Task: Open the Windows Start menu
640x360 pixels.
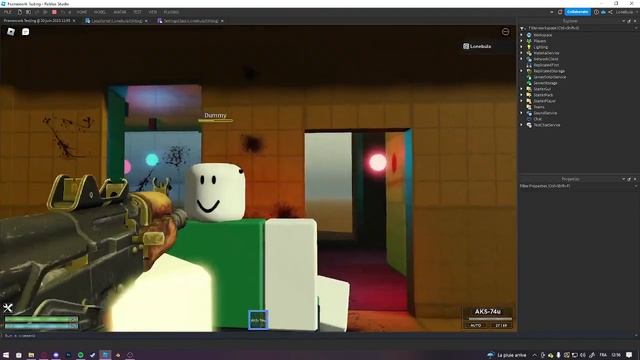Action: [6, 355]
